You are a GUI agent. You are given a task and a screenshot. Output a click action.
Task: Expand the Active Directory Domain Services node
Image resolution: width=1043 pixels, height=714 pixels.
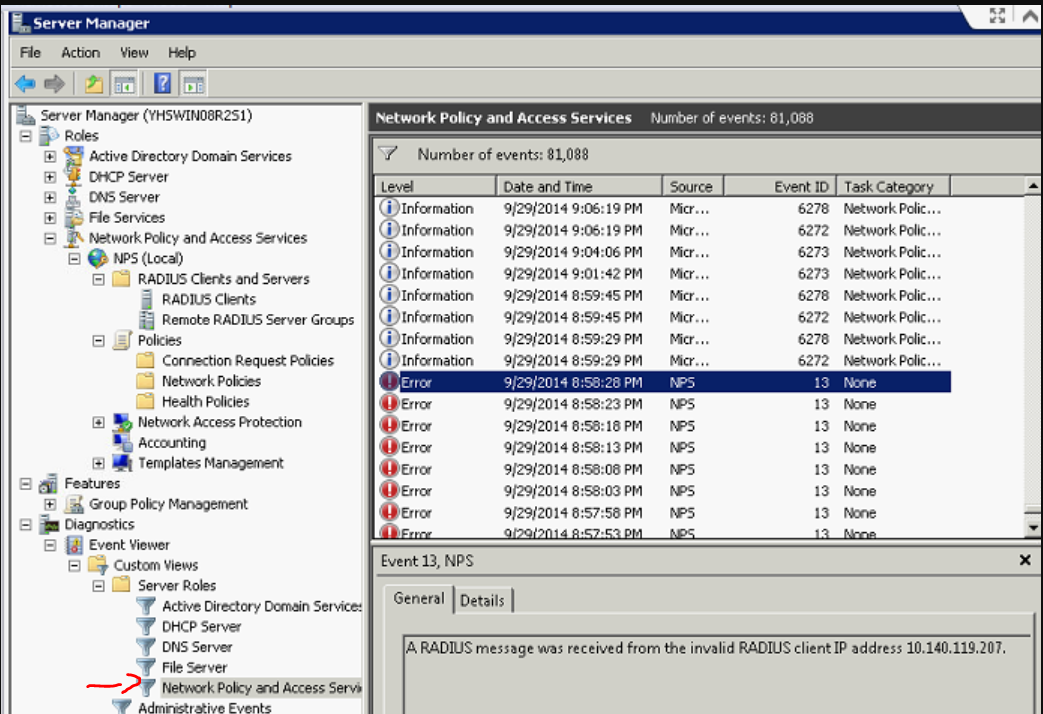(x=50, y=156)
